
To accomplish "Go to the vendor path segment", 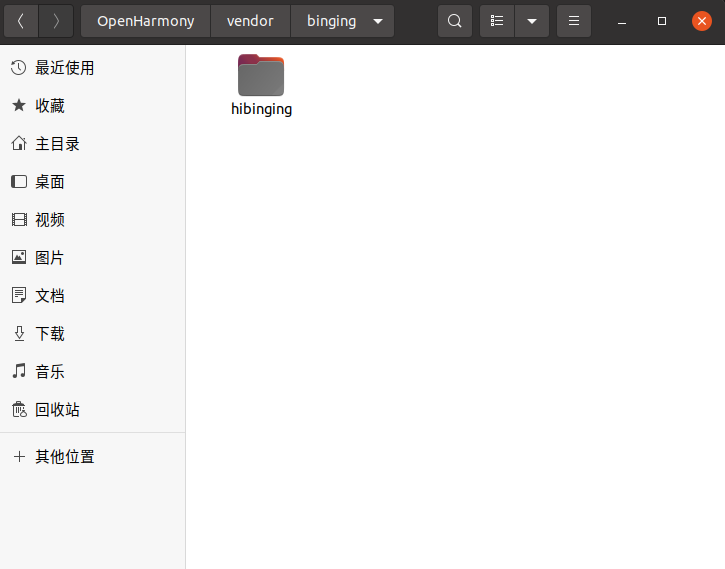I will tap(250, 21).
